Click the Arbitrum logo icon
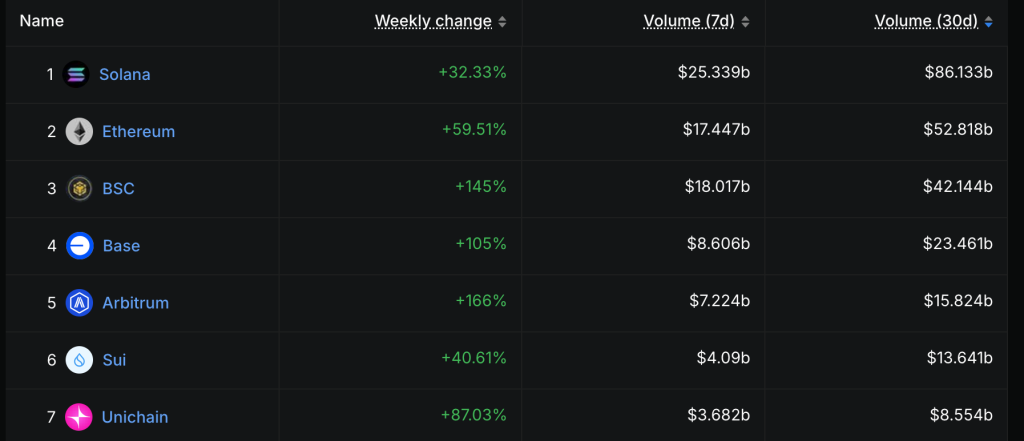The height and width of the screenshot is (441, 1024). click(x=79, y=303)
